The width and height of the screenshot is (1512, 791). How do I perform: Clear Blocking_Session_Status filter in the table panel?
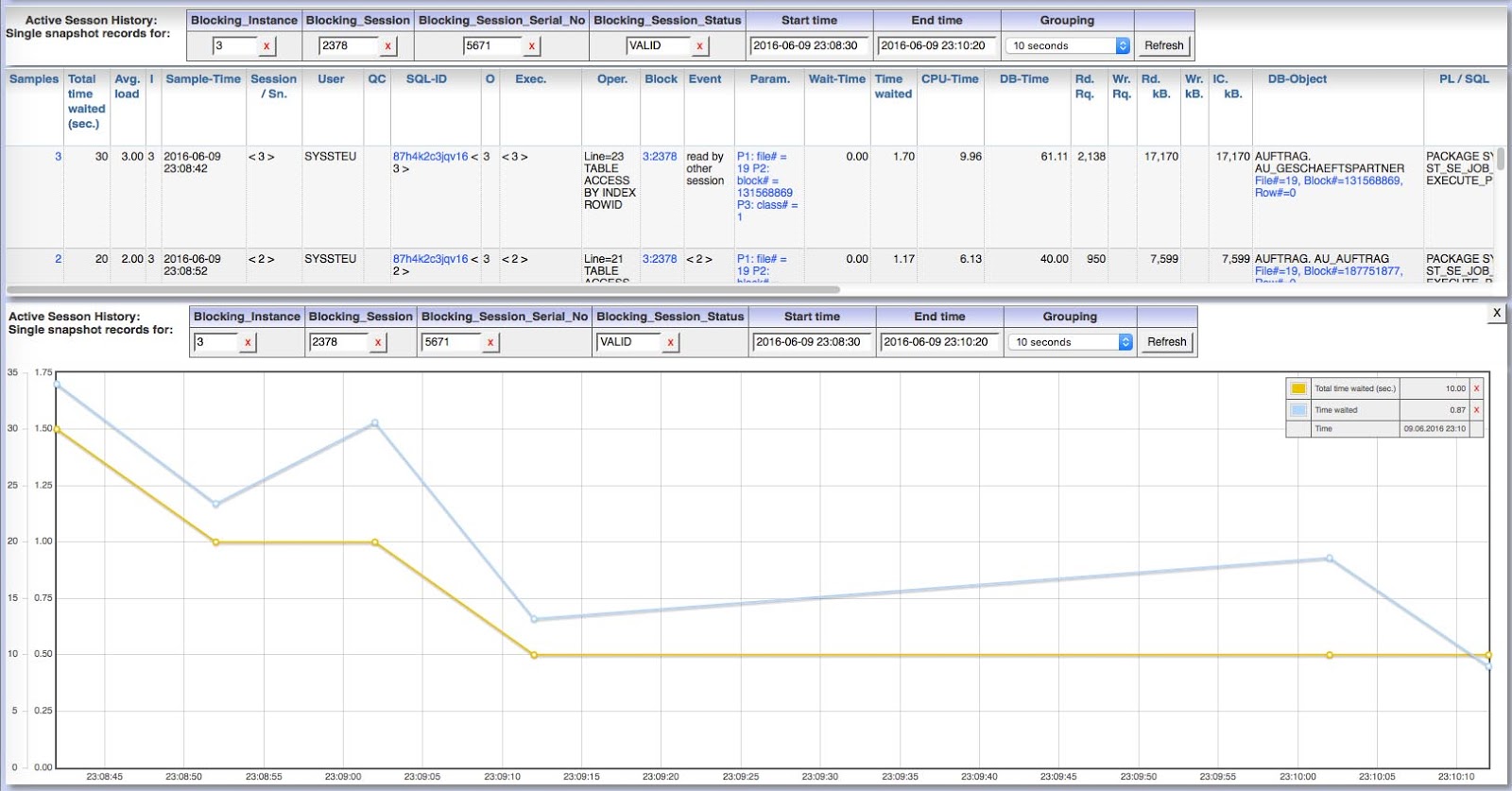699,45
